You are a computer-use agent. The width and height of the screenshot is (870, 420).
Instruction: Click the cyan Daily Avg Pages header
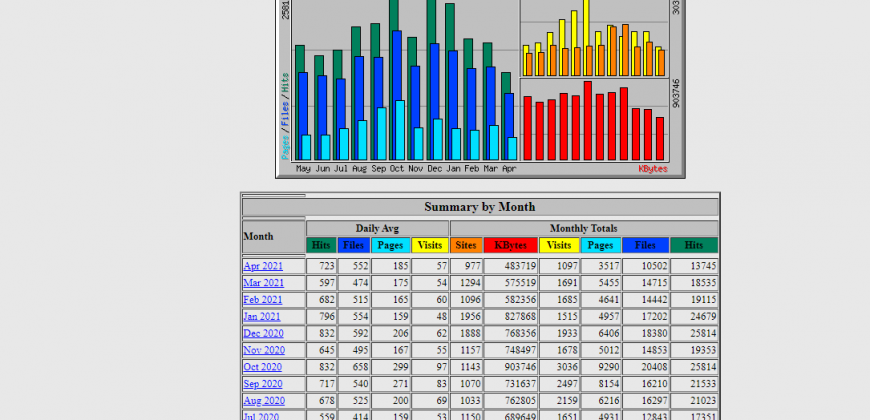click(x=391, y=245)
